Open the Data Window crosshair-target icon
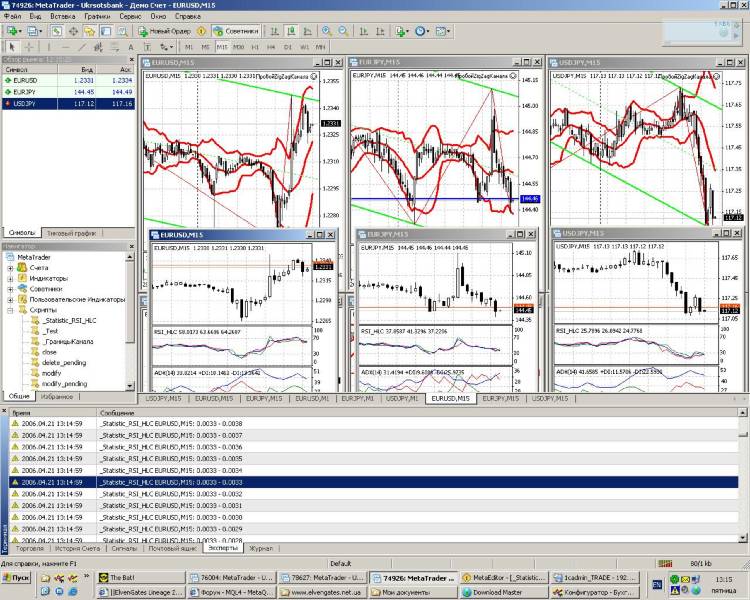The image size is (750, 600). tap(73, 31)
